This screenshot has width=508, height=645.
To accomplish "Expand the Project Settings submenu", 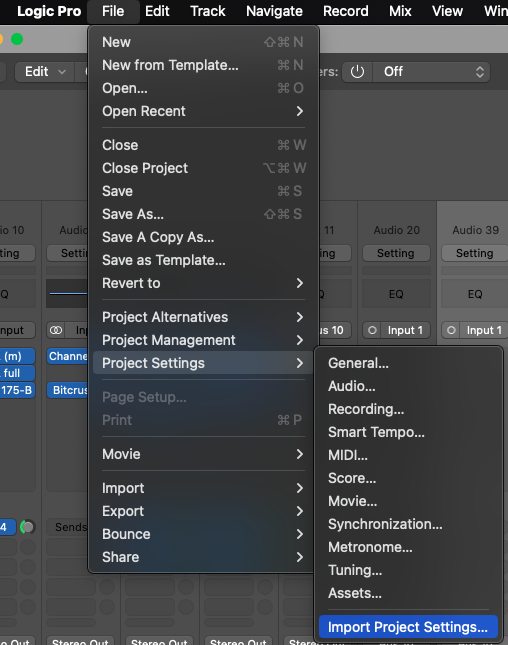I will tap(203, 363).
